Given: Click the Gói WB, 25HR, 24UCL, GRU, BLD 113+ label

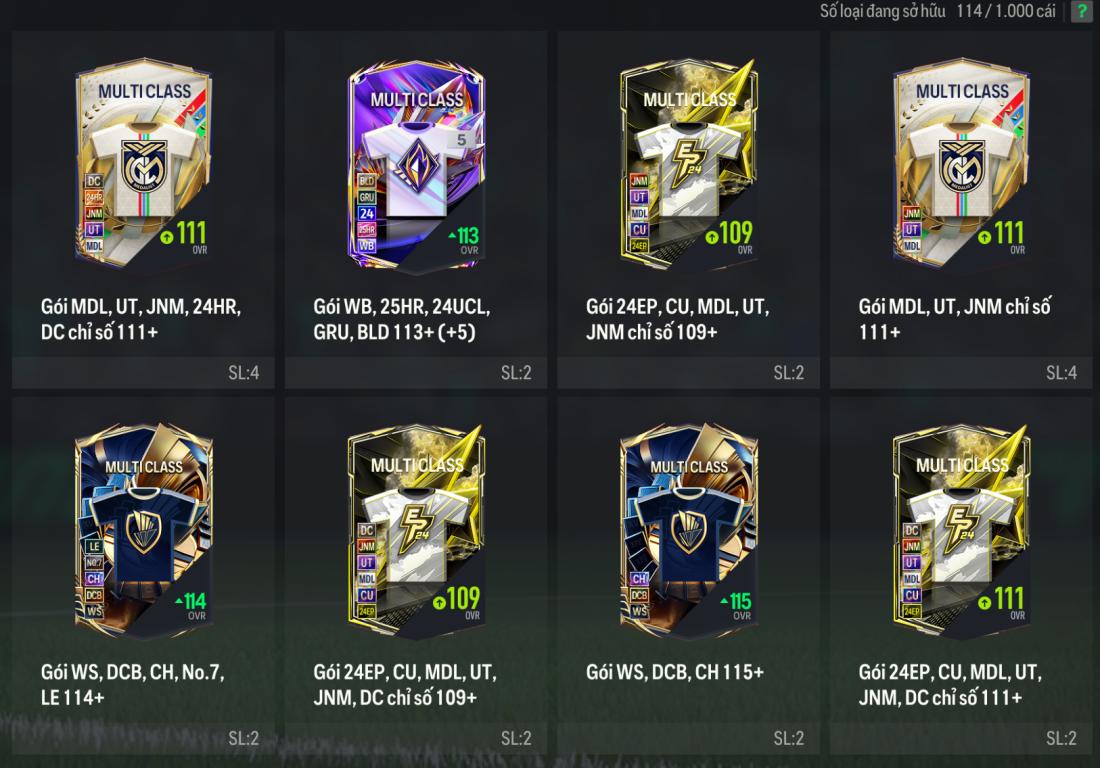Looking at the screenshot, I should pyautogui.click(x=402, y=319).
